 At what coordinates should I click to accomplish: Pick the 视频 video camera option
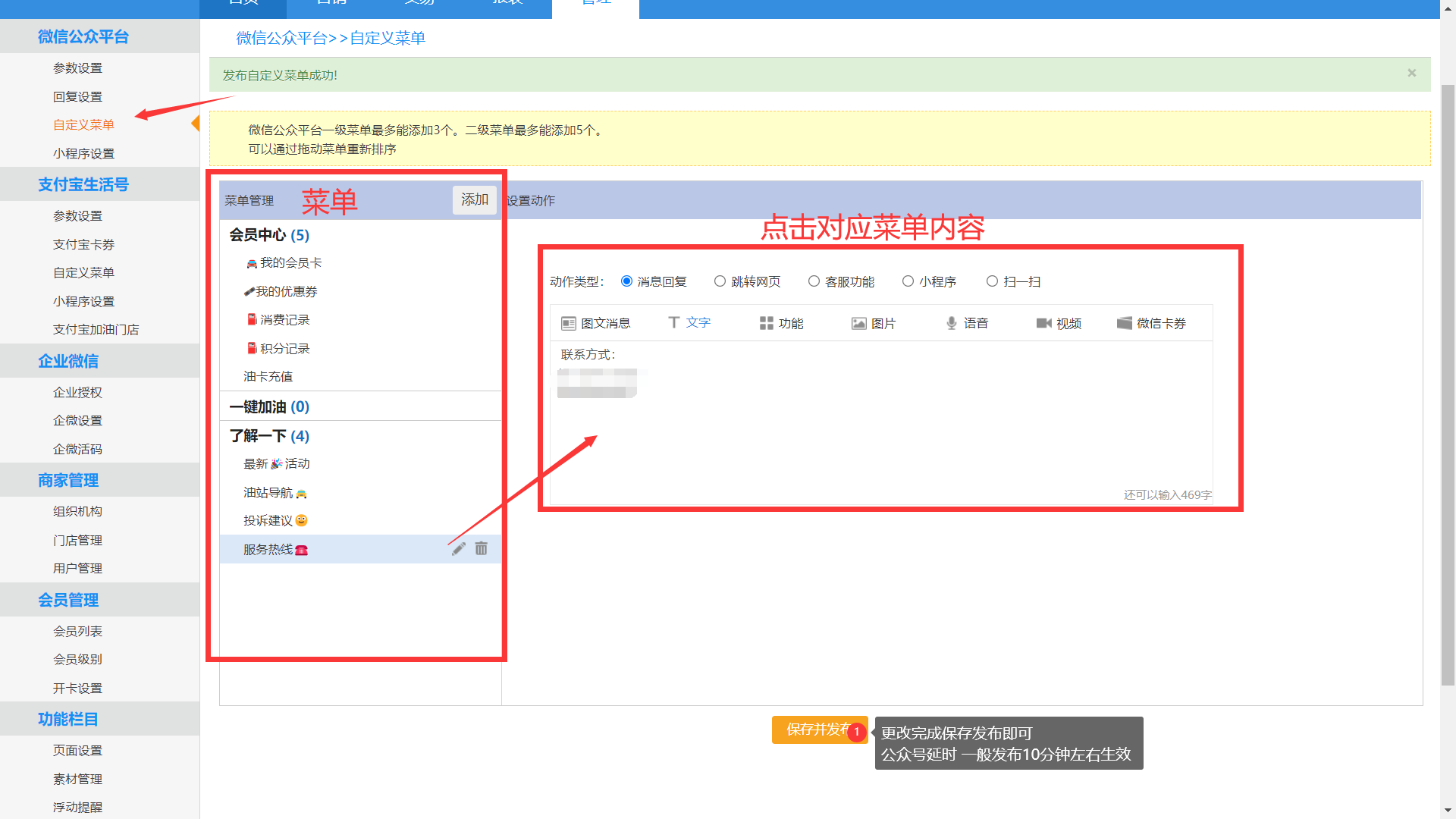click(1043, 324)
